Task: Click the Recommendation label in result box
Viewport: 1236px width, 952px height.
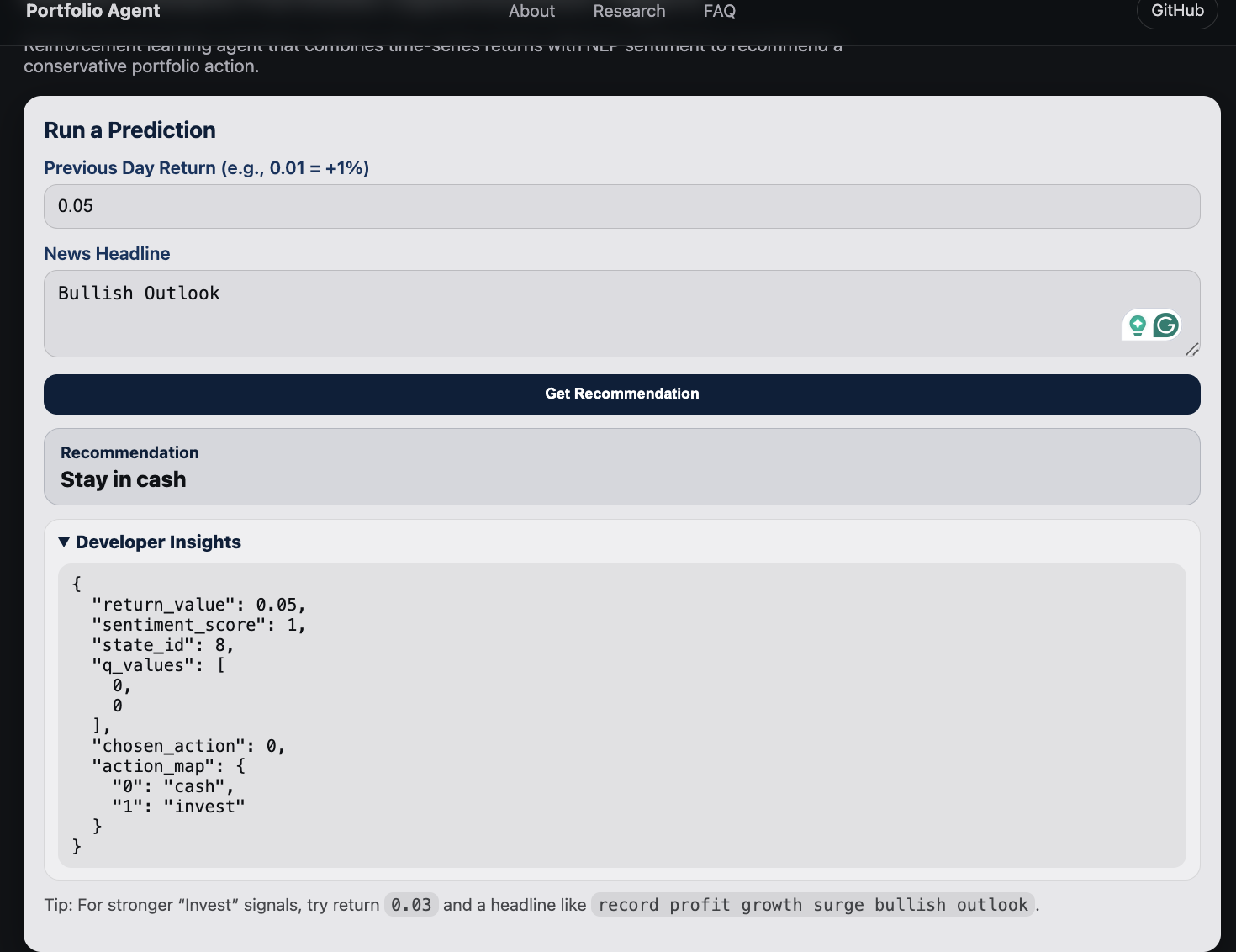Action: [129, 453]
